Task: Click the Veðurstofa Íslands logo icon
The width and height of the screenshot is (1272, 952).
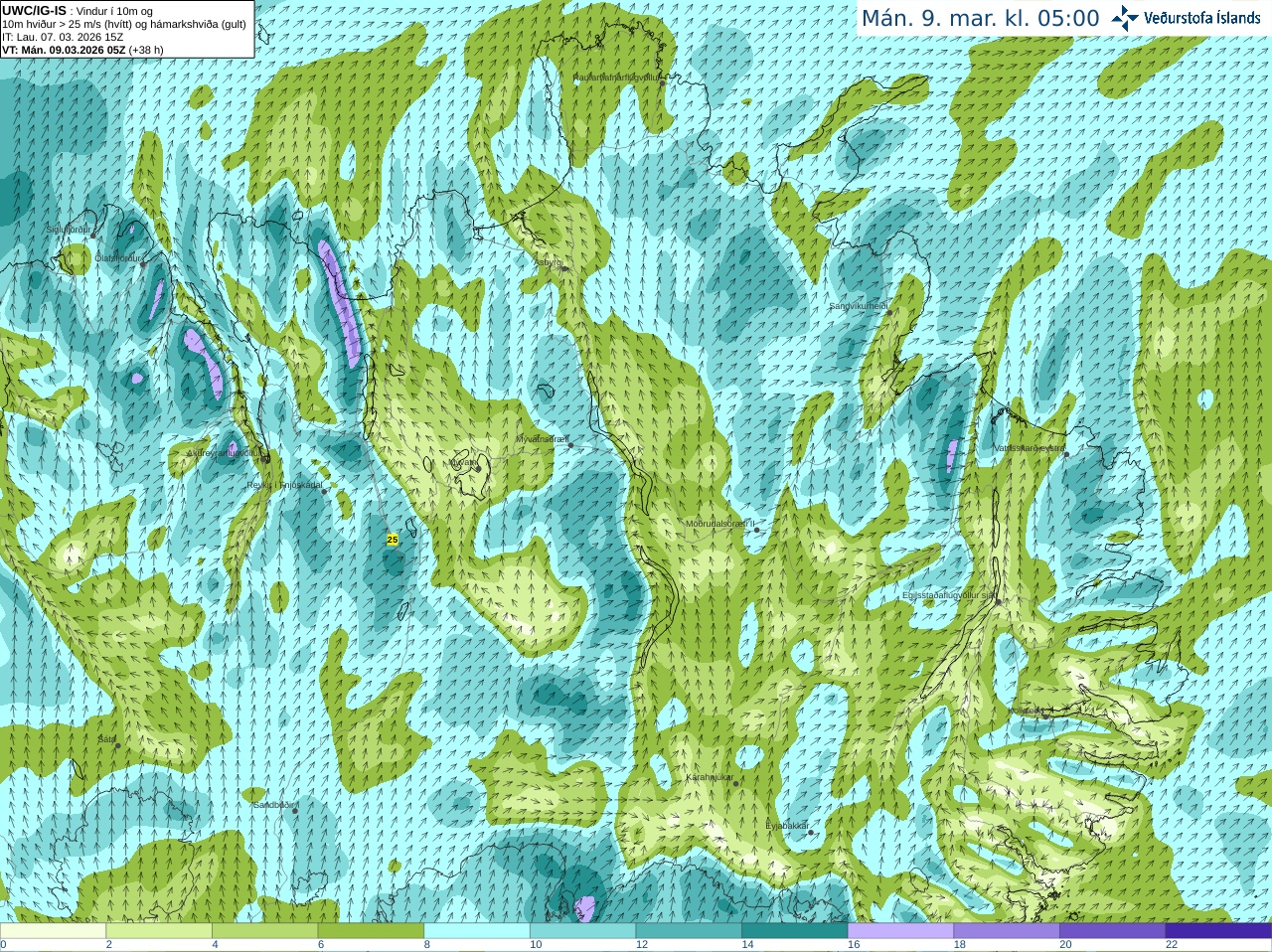Action: pyautogui.click(x=1125, y=18)
